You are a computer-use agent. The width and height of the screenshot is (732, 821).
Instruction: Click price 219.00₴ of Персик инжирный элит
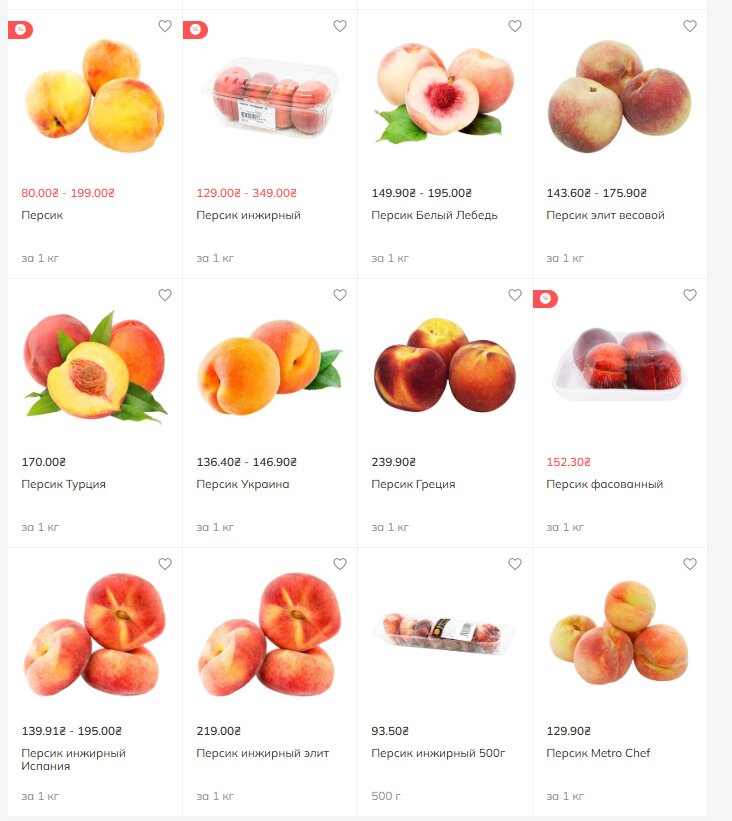218,731
